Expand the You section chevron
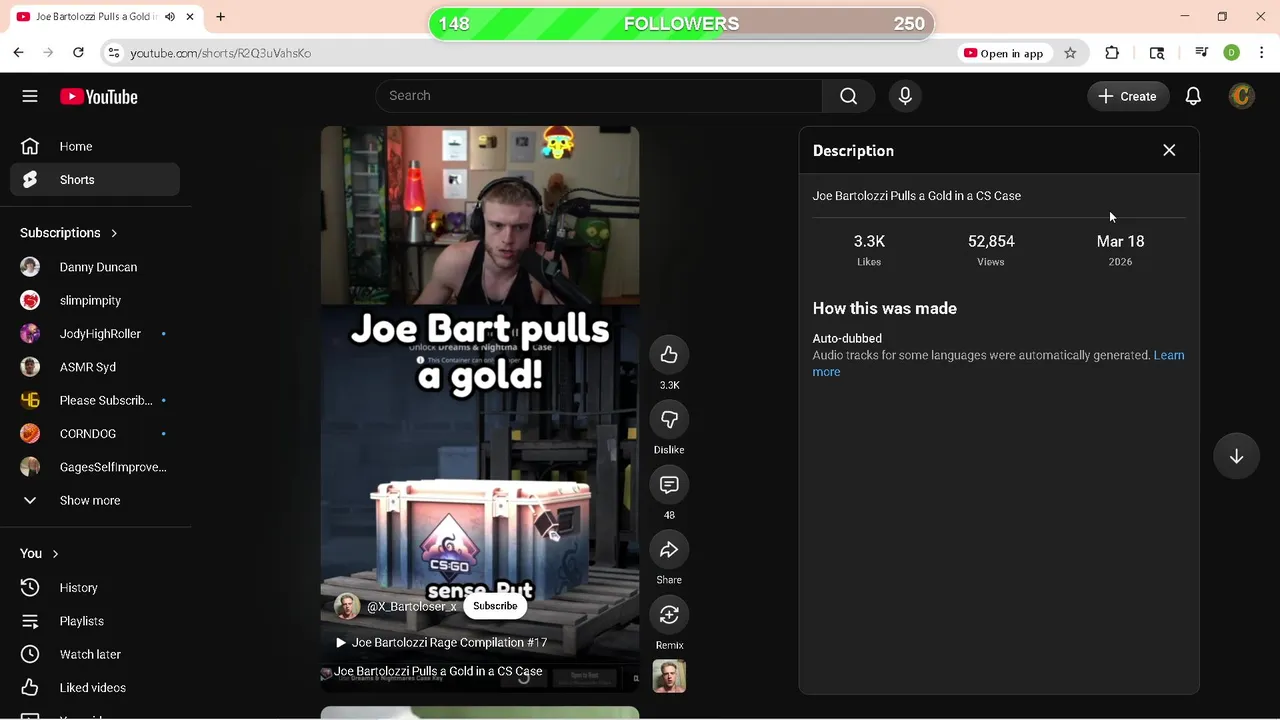 point(55,554)
